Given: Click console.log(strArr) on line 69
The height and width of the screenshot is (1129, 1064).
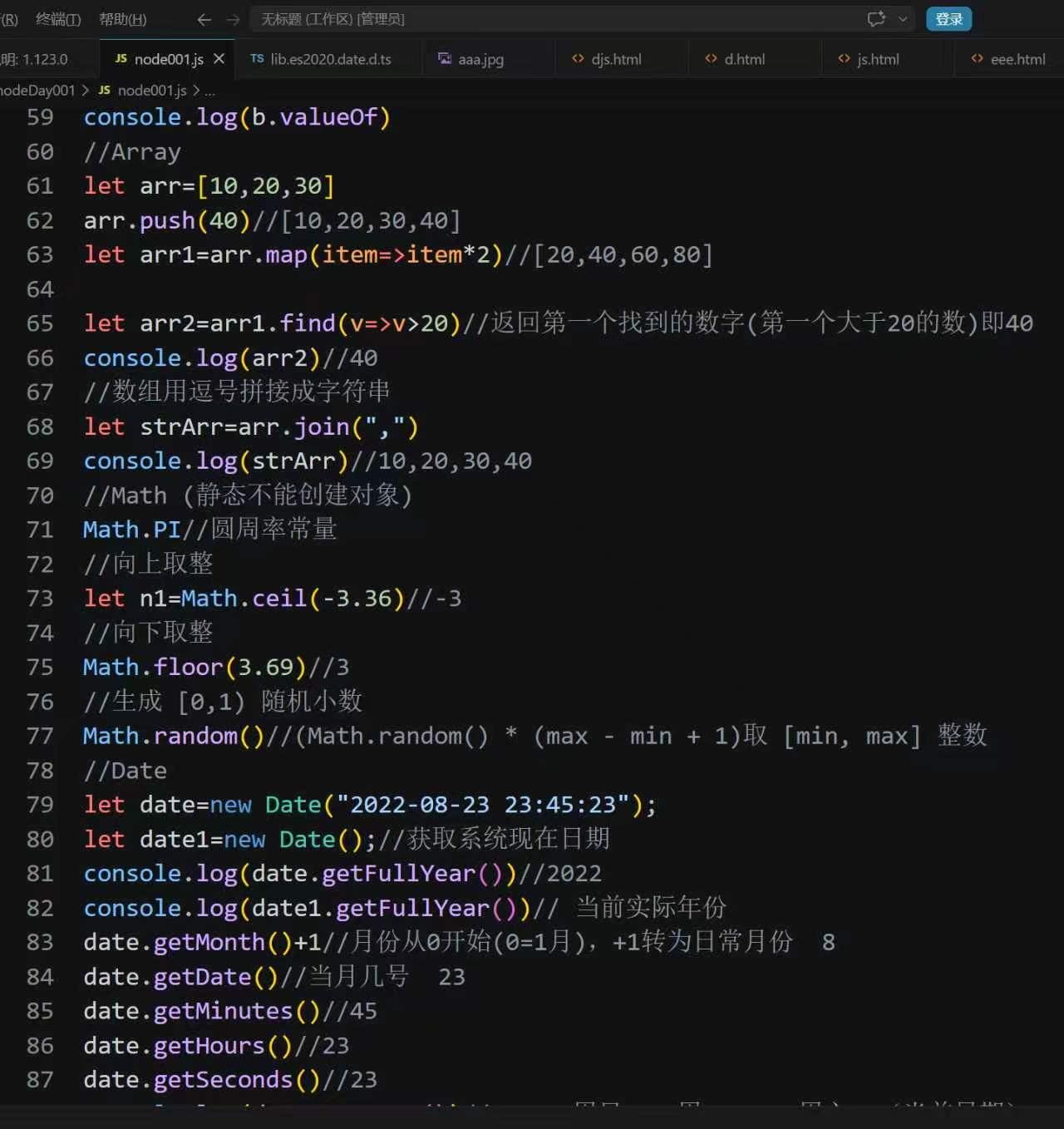Looking at the screenshot, I should pos(216,461).
